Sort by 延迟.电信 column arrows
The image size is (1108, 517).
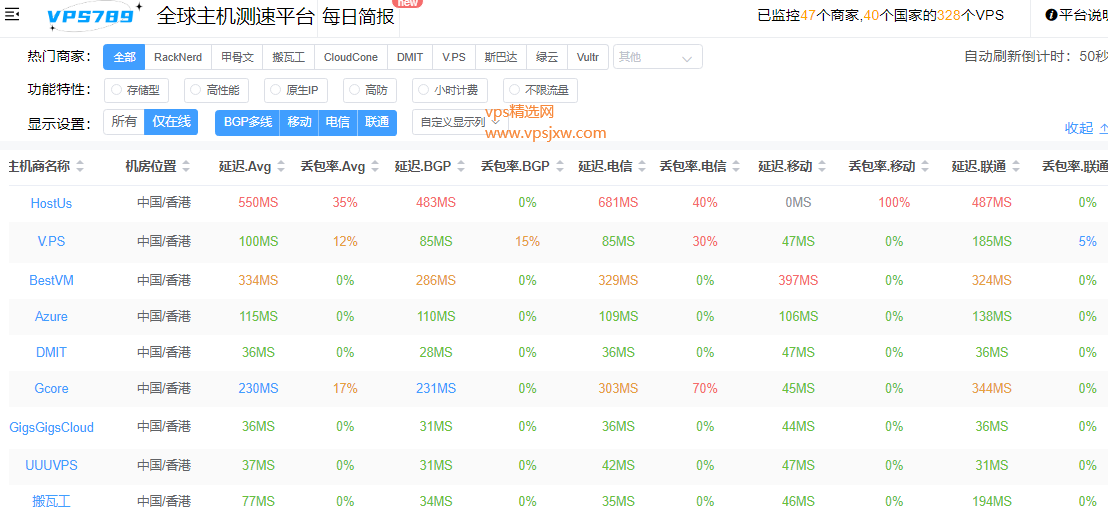642,167
